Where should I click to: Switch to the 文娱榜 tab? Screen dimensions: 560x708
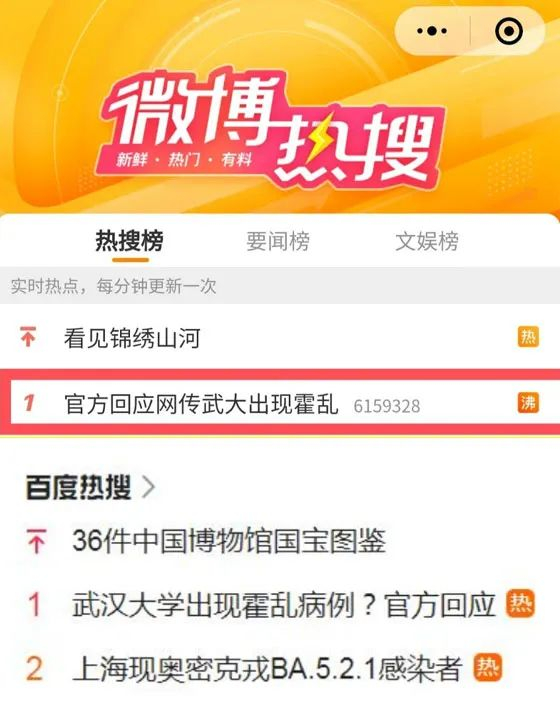[427, 241]
